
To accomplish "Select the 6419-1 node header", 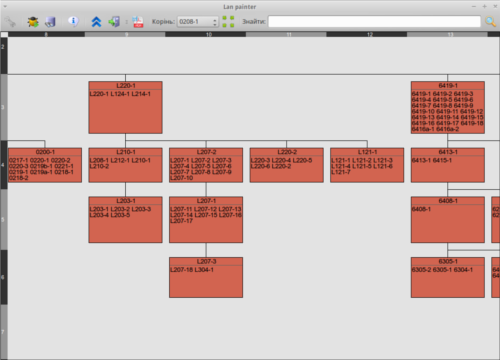I will (448, 86).
